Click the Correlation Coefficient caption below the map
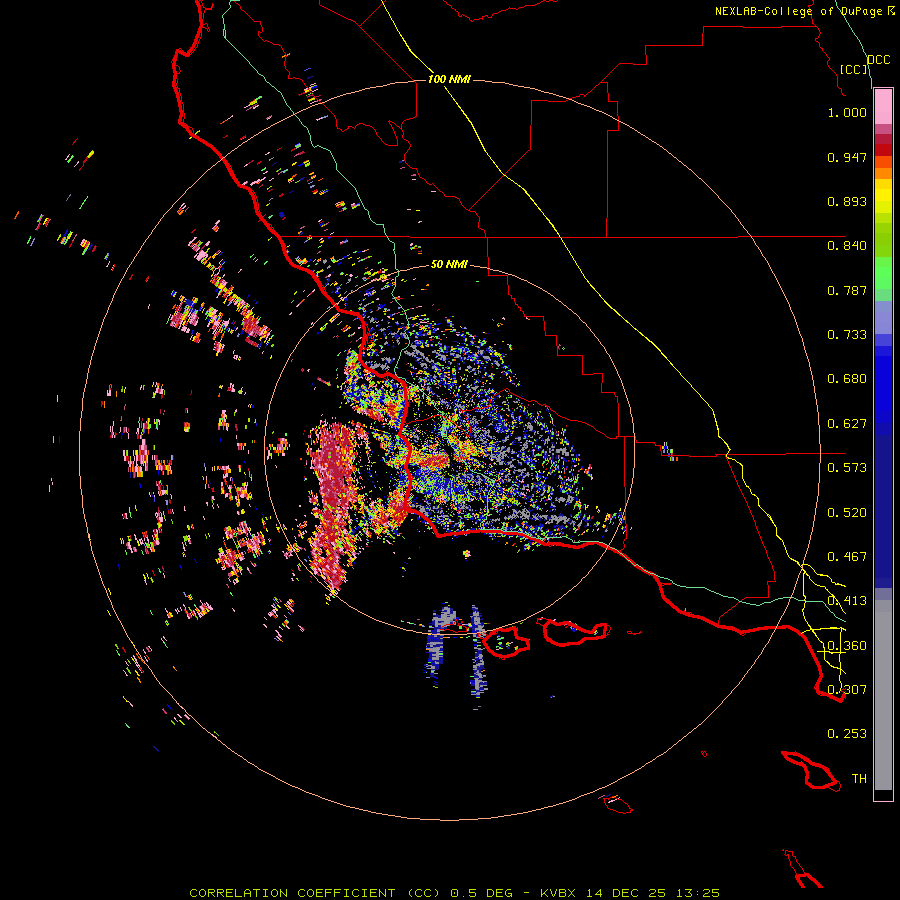The image size is (900, 900). [x=454, y=893]
